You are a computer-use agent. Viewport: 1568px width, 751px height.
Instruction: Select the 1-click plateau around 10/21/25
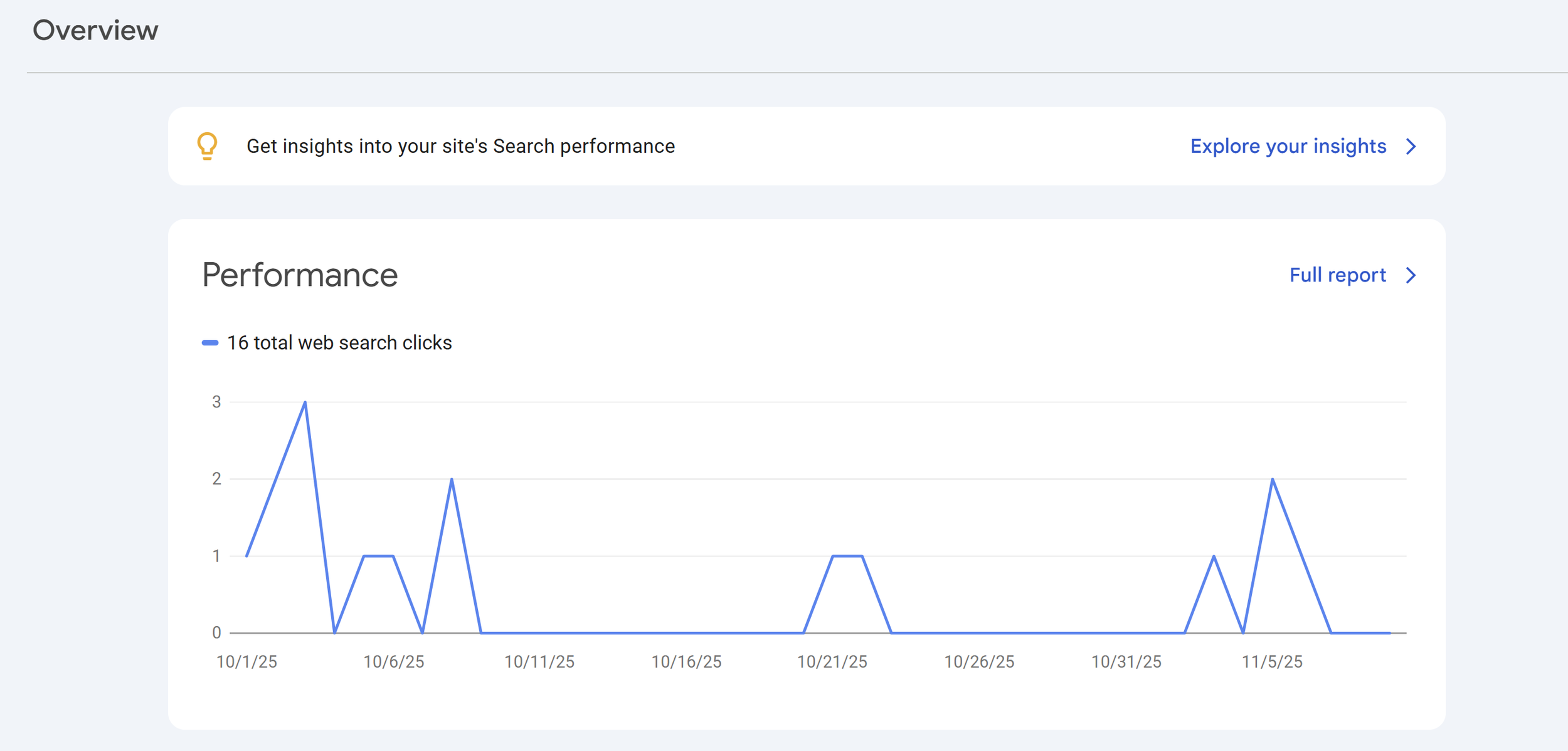[x=847, y=555]
